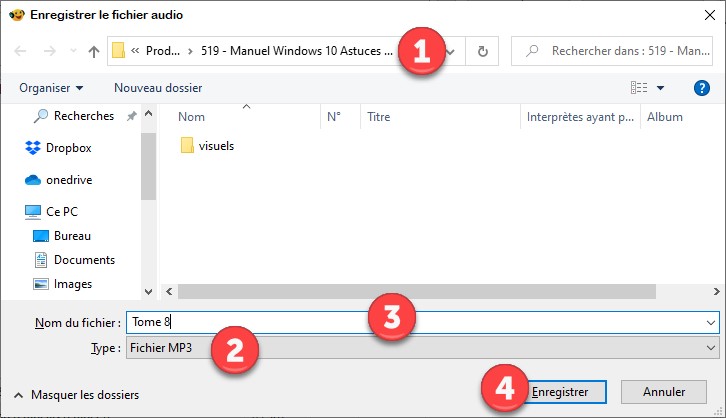Collapse folders with Masquer les dossiers
Image resolution: width=726 pixels, height=418 pixels.
[76, 395]
